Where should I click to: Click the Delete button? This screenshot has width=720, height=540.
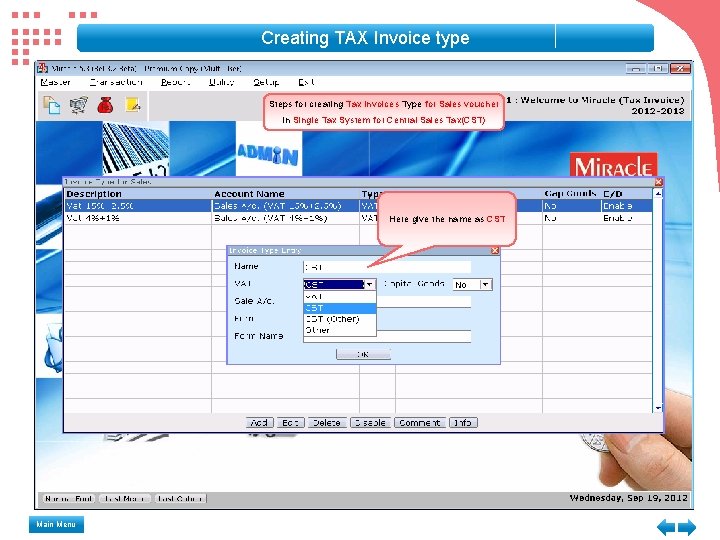tap(326, 422)
